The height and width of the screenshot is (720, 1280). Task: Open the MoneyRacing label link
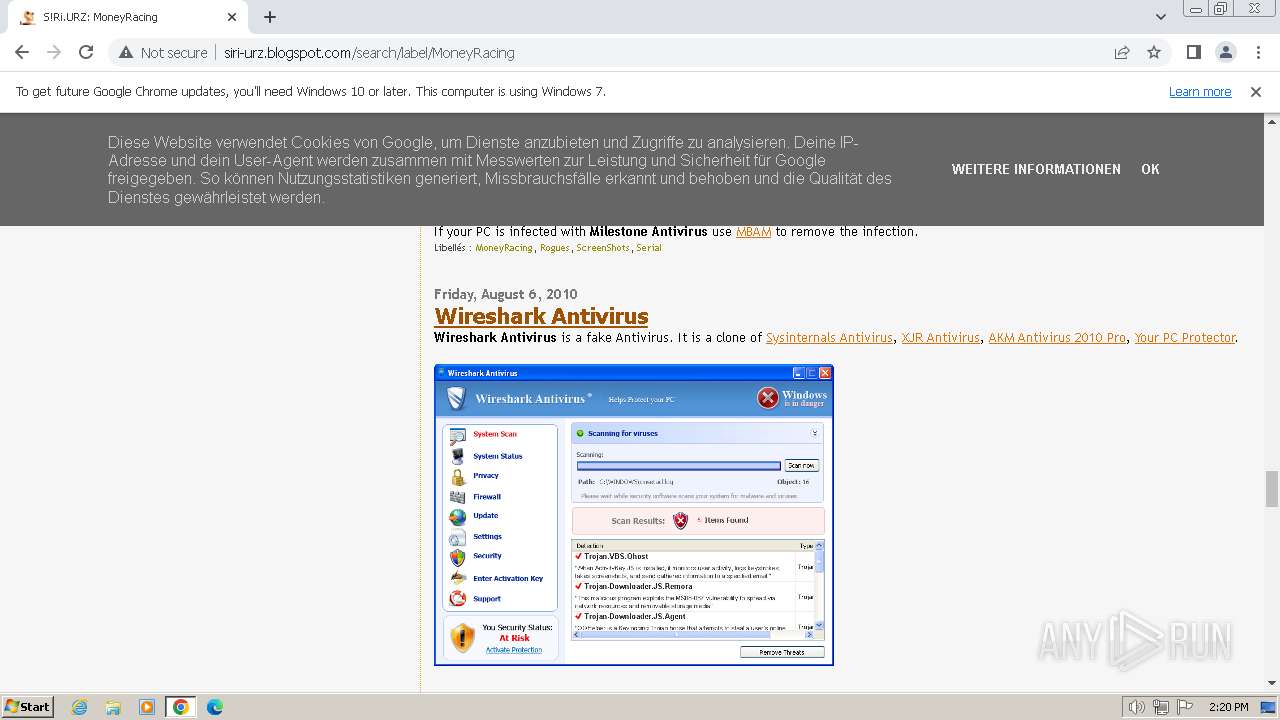point(504,248)
